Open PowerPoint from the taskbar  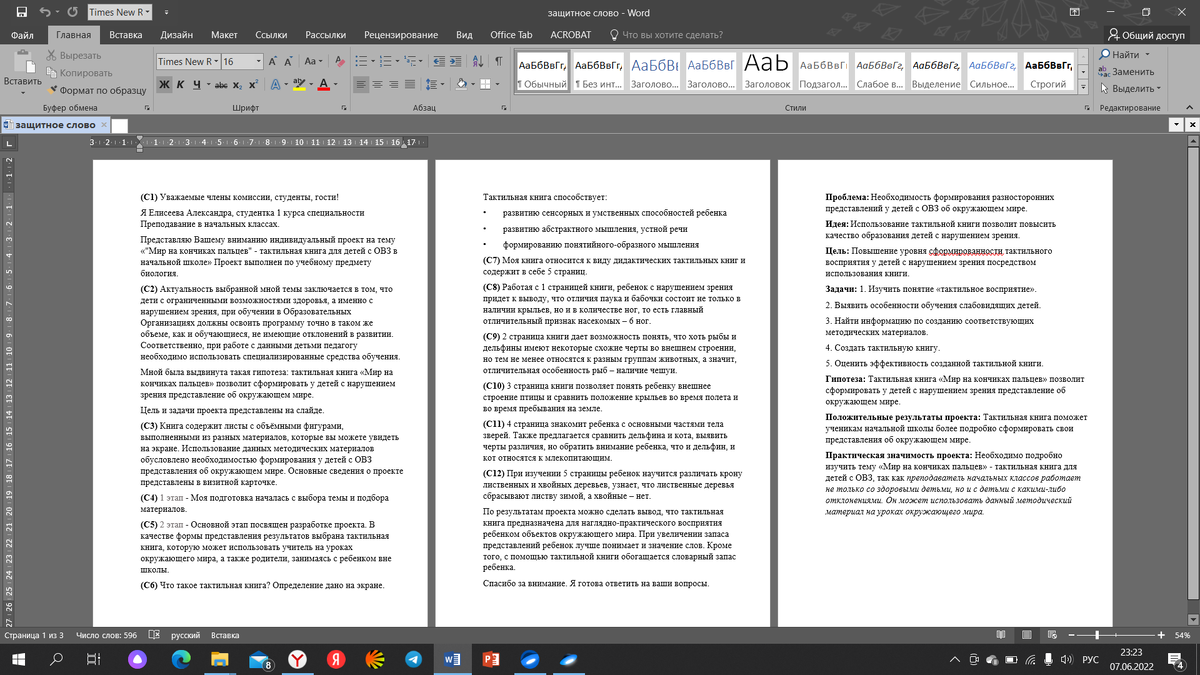coord(491,659)
